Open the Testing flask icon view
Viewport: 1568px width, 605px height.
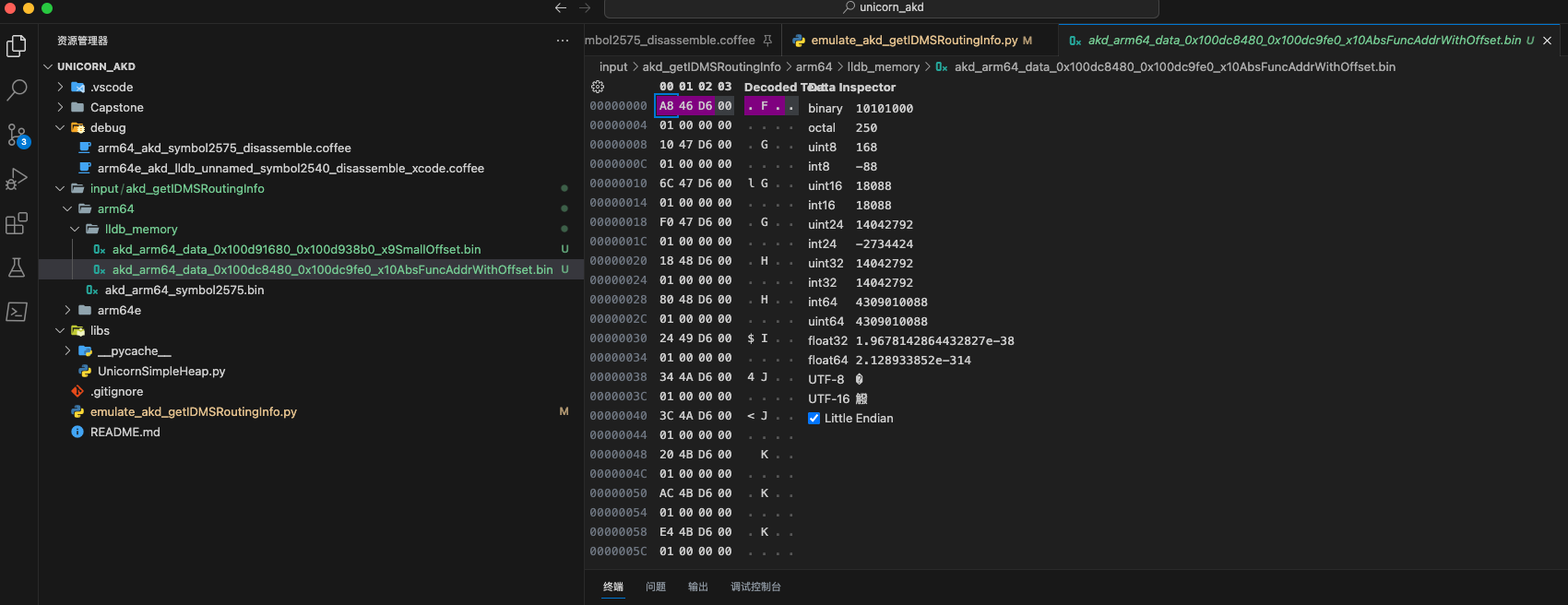point(17,267)
